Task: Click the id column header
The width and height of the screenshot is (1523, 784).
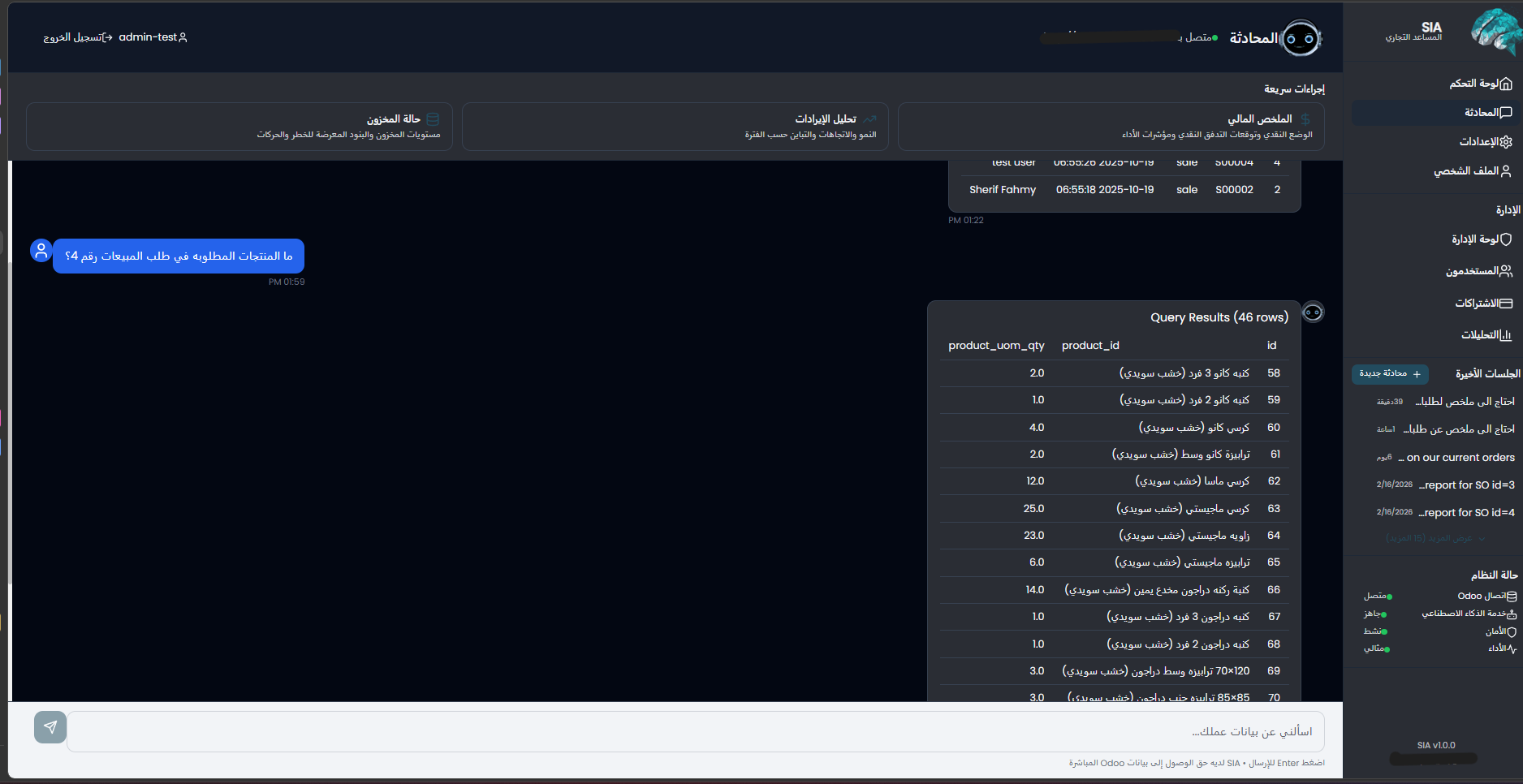Action: point(1272,346)
